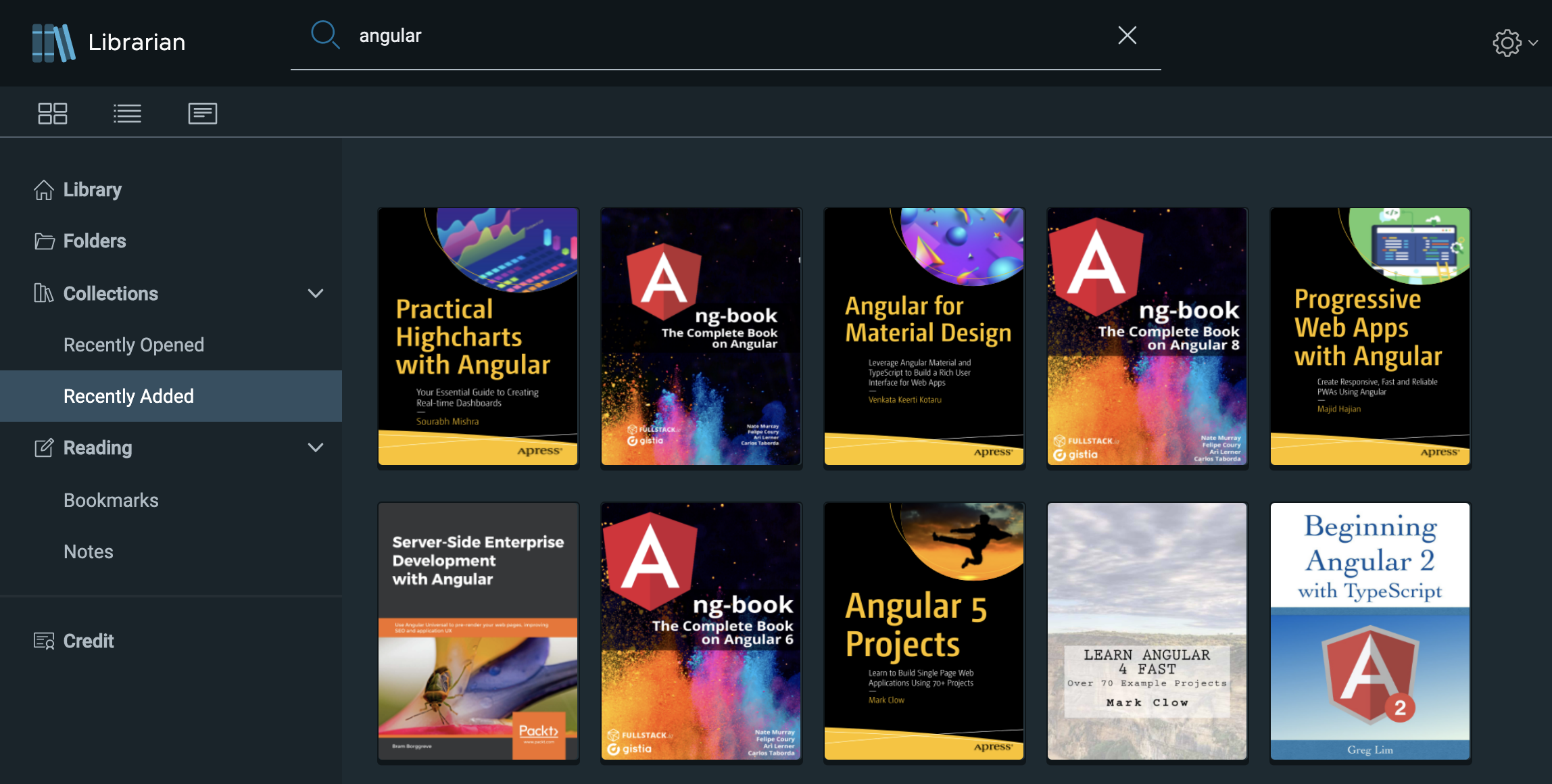Open Notes in sidebar
This screenshot has height=784, width=1552.
click(89, 552)
